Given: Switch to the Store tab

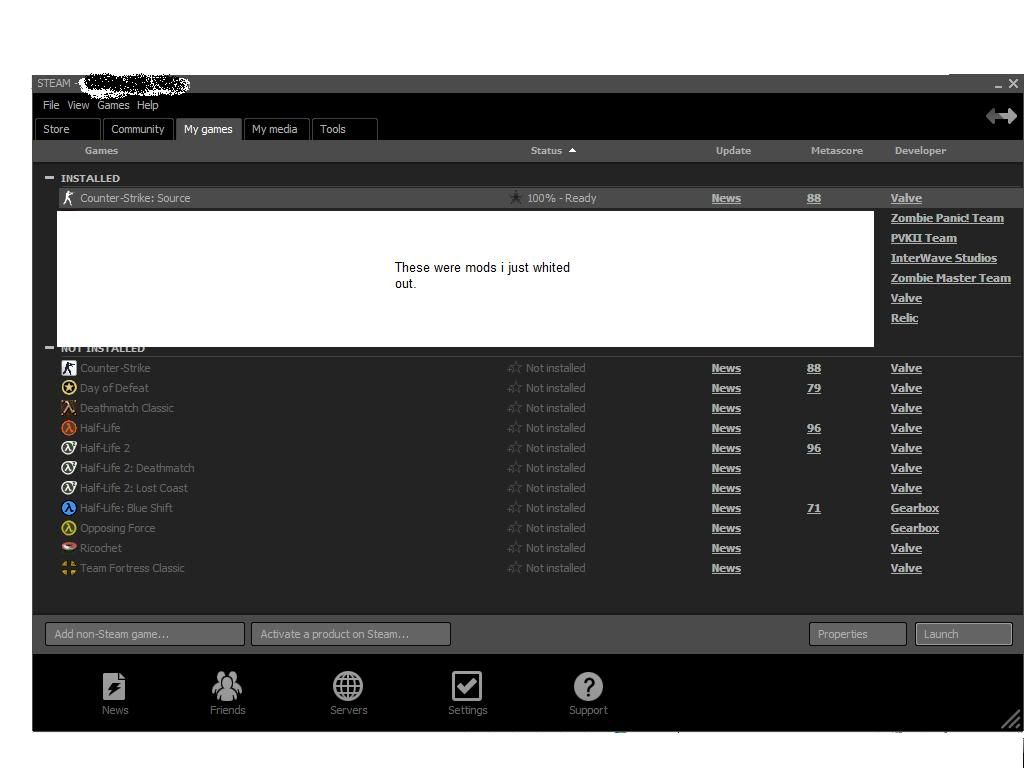Looking at the screenshot, I should pos(68,129).
